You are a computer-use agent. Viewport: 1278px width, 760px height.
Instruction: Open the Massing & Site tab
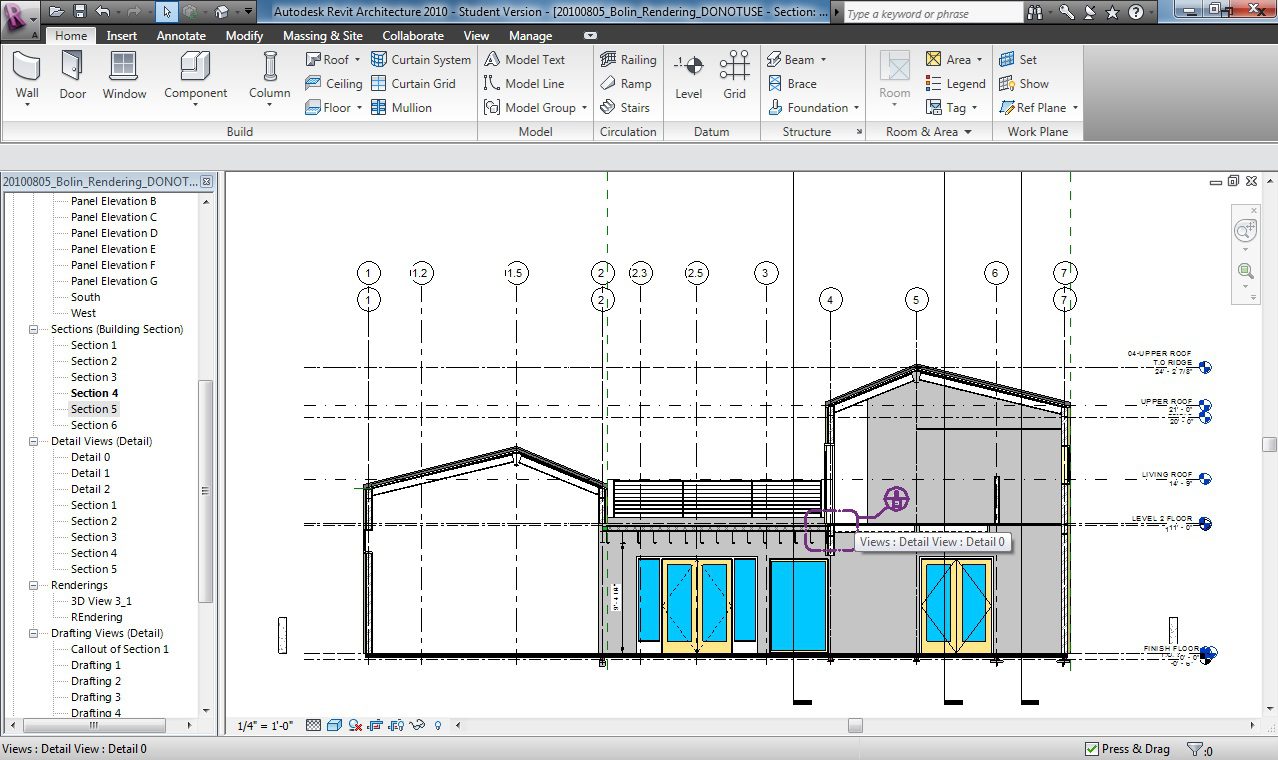point(322,36)
